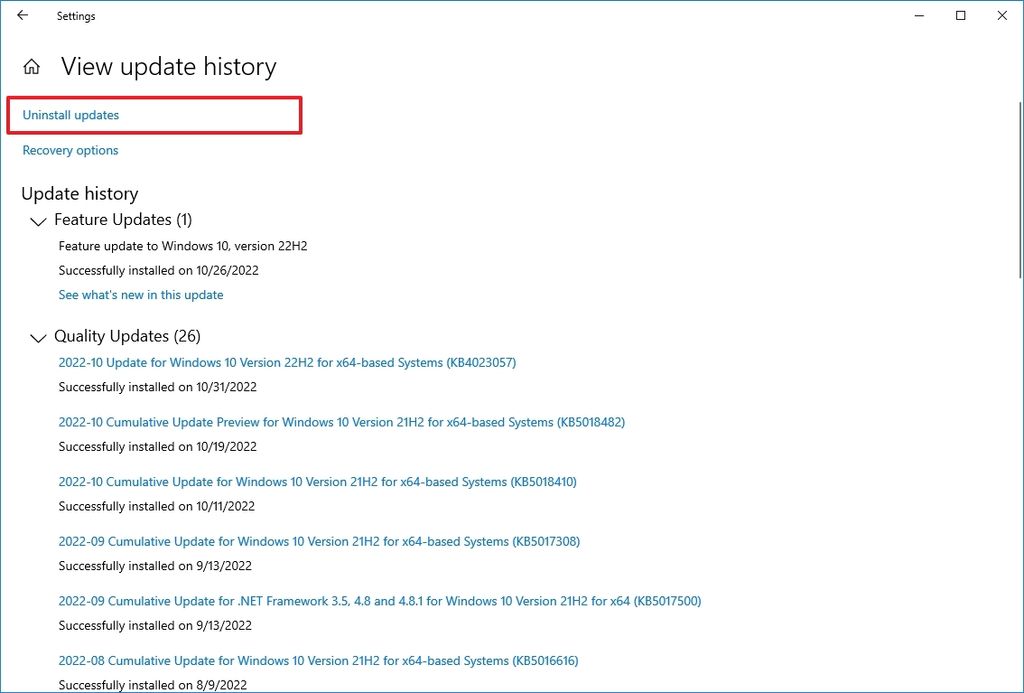Click the Update history heading
This screenshot has height=693, width=1024.
80,194
